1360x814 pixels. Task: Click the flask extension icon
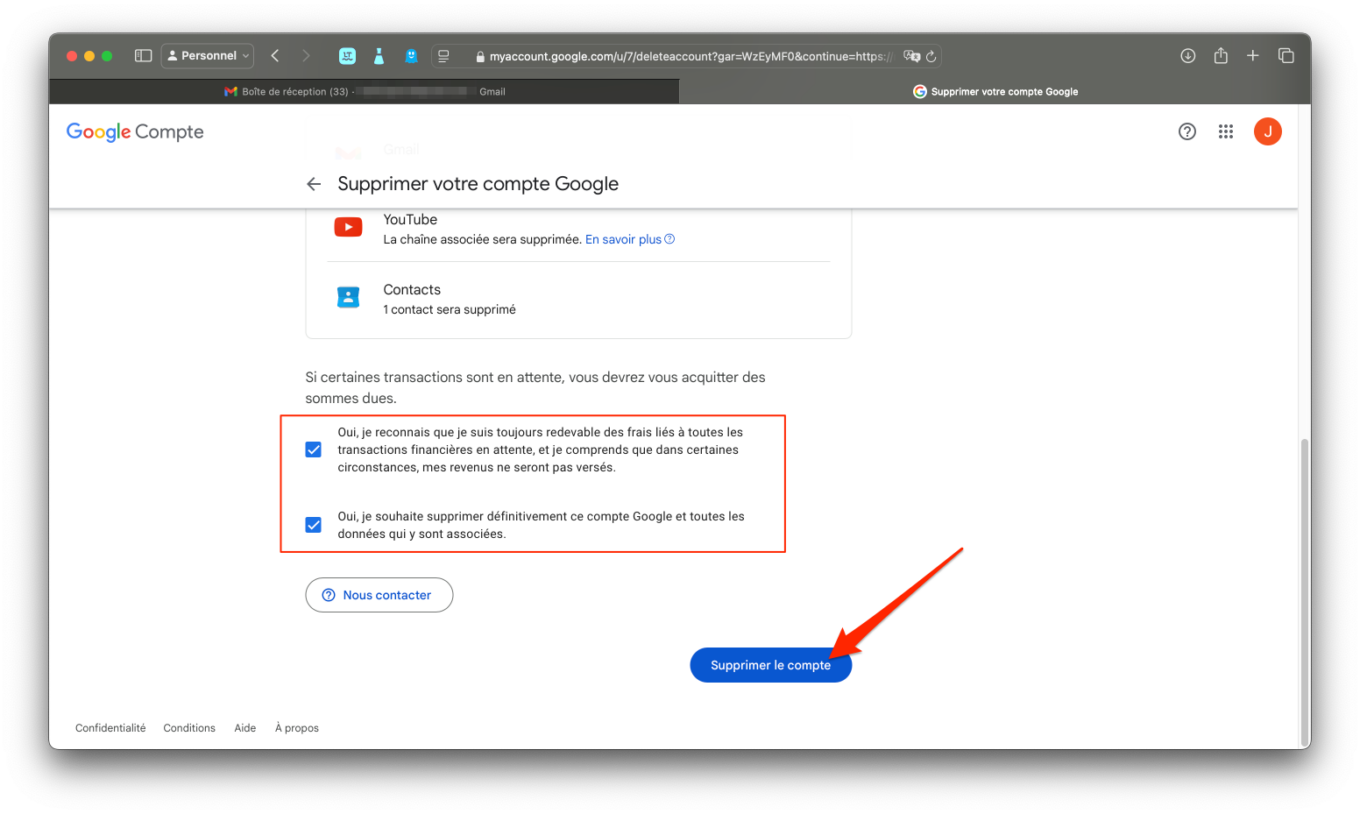point(379,56)
